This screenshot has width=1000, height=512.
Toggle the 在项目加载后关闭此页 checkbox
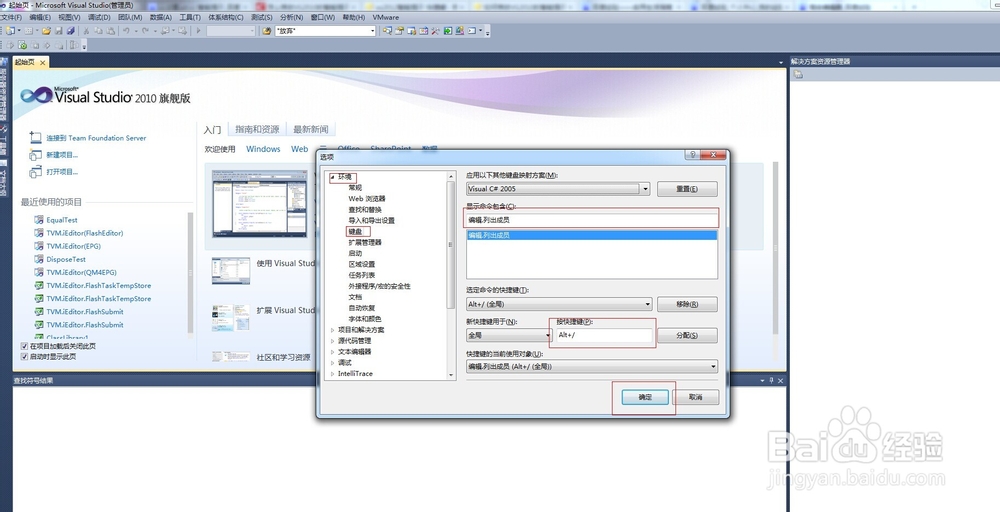(25, 346)
